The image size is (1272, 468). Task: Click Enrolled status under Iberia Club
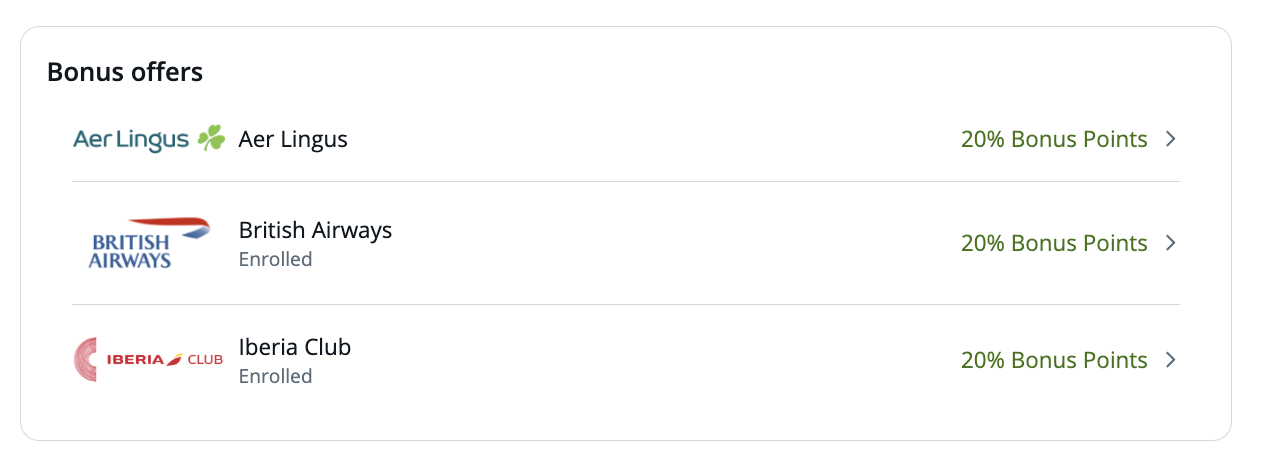coord(275,376)
